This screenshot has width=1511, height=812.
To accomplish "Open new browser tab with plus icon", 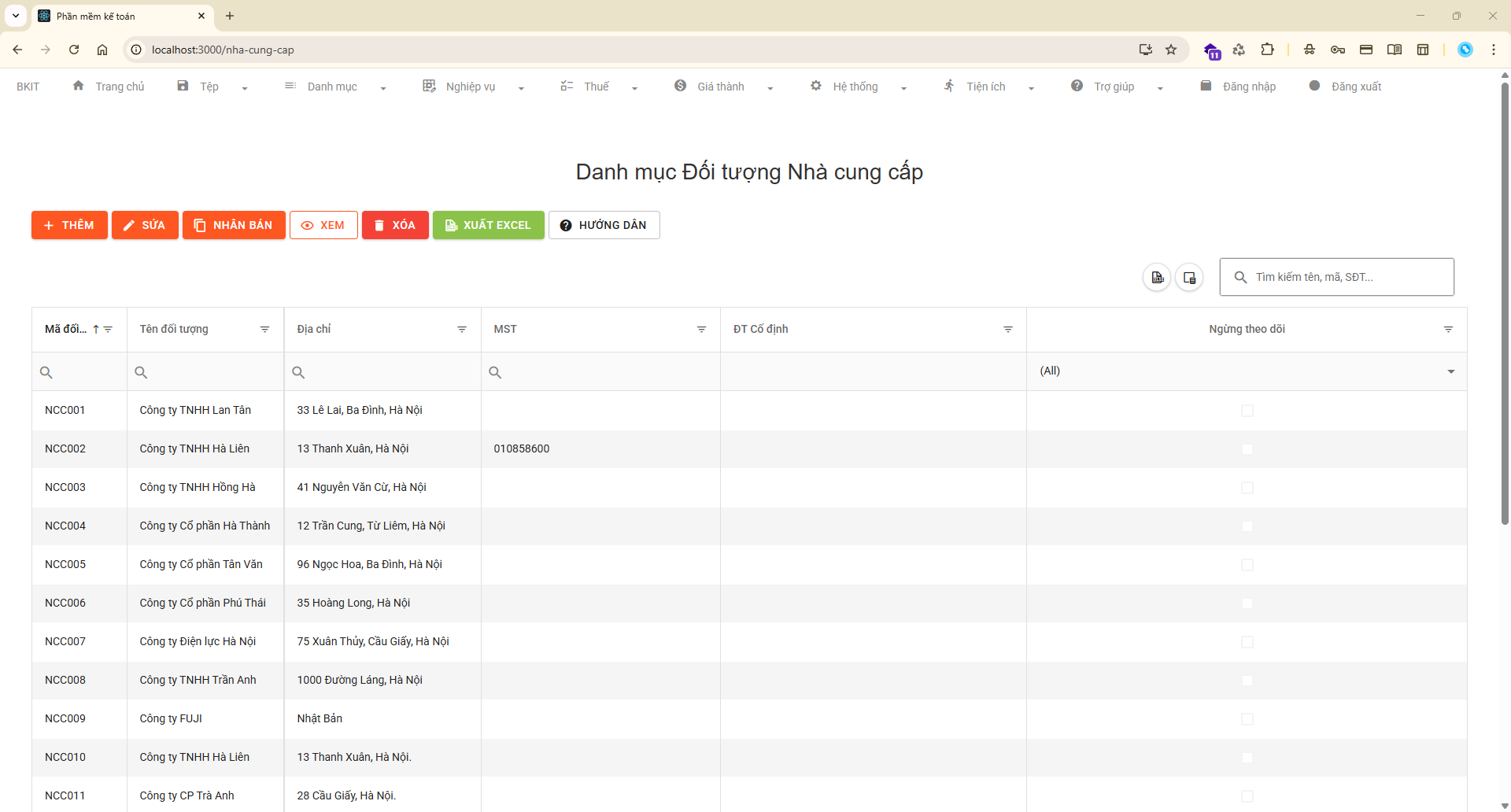I will pyautogui.click(x=230, y=16).
